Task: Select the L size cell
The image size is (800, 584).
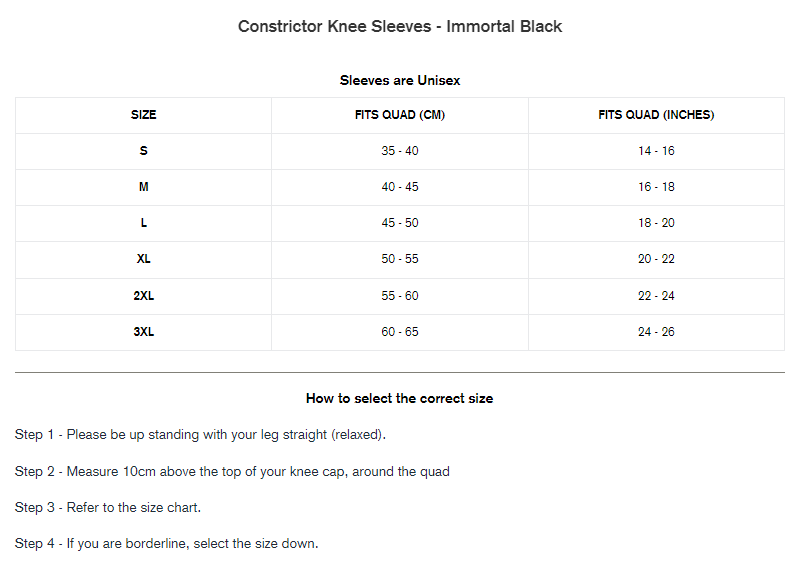Action: pos(143,223)
